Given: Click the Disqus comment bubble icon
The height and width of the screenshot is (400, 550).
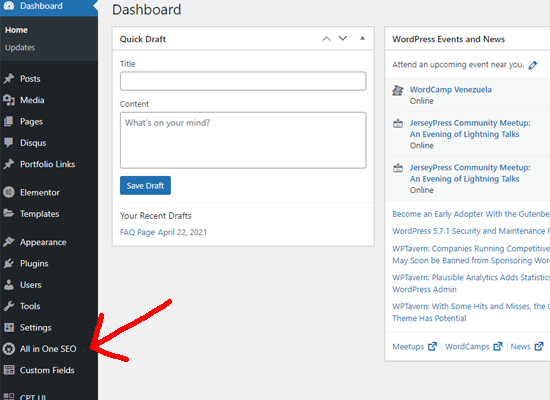Looking at the screenshot, I should (x=8, y=143).
